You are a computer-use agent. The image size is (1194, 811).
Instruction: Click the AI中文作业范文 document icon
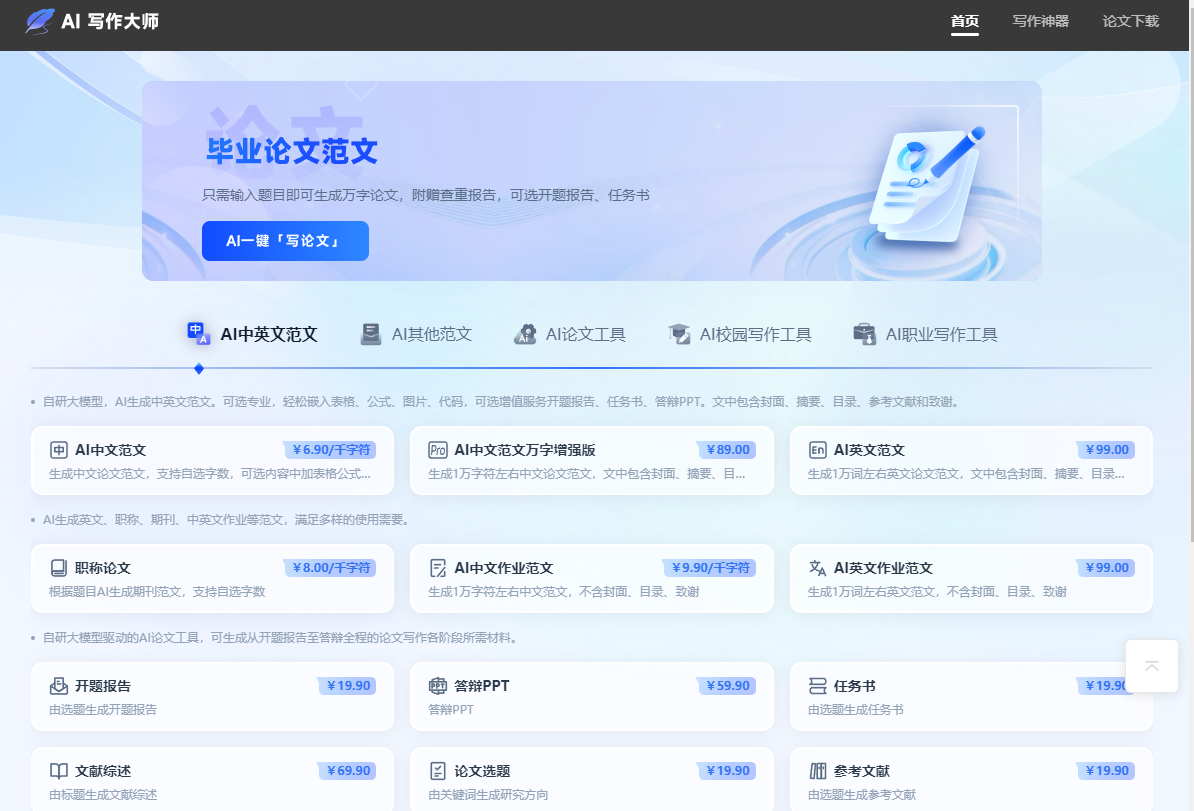(x=438, y=568)
